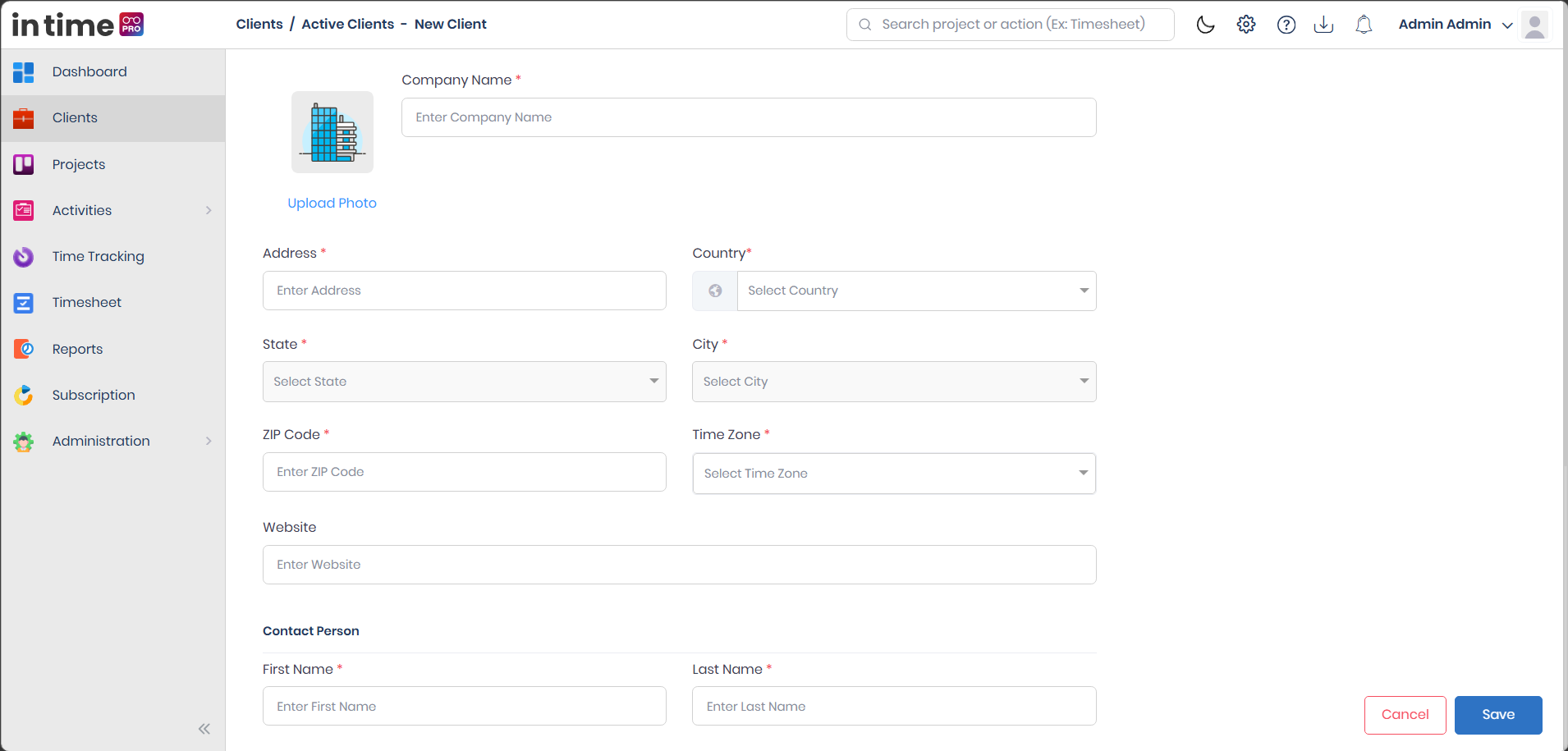Open the Select City dropdown
The width and height of the screenshot is (1568, 751).
[894, 382]
